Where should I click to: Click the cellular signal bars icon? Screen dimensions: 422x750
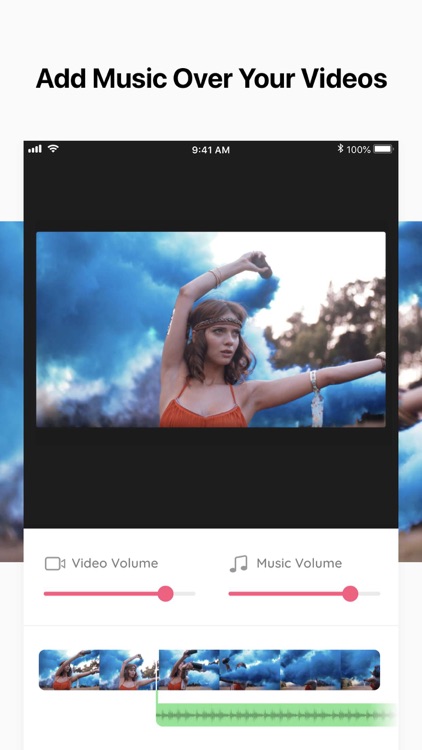pos(35,149)
